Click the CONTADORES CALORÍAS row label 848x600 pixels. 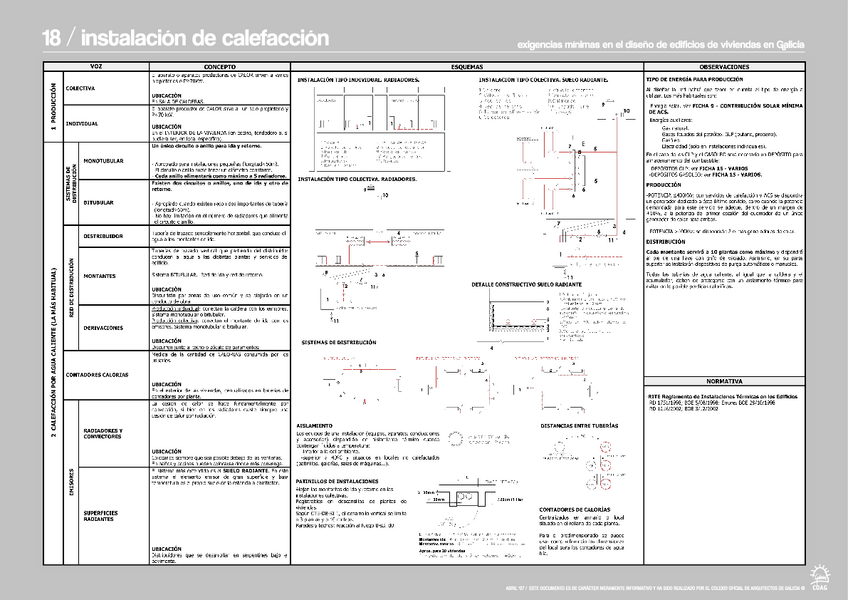point(96,374)
